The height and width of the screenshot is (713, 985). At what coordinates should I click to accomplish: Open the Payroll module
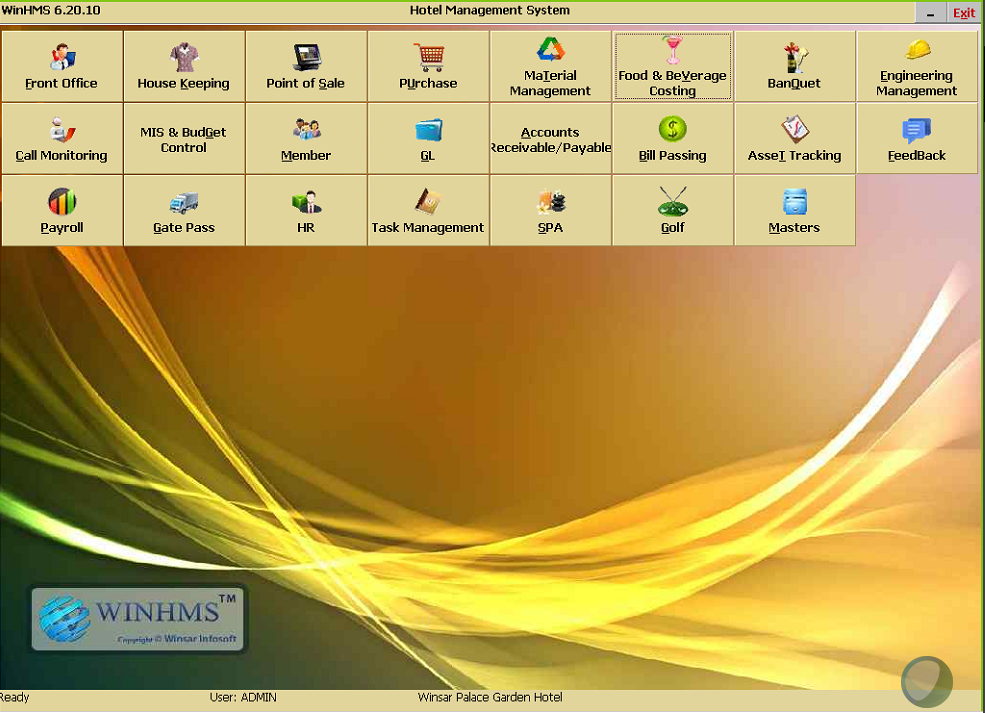(x=62, y=211)
